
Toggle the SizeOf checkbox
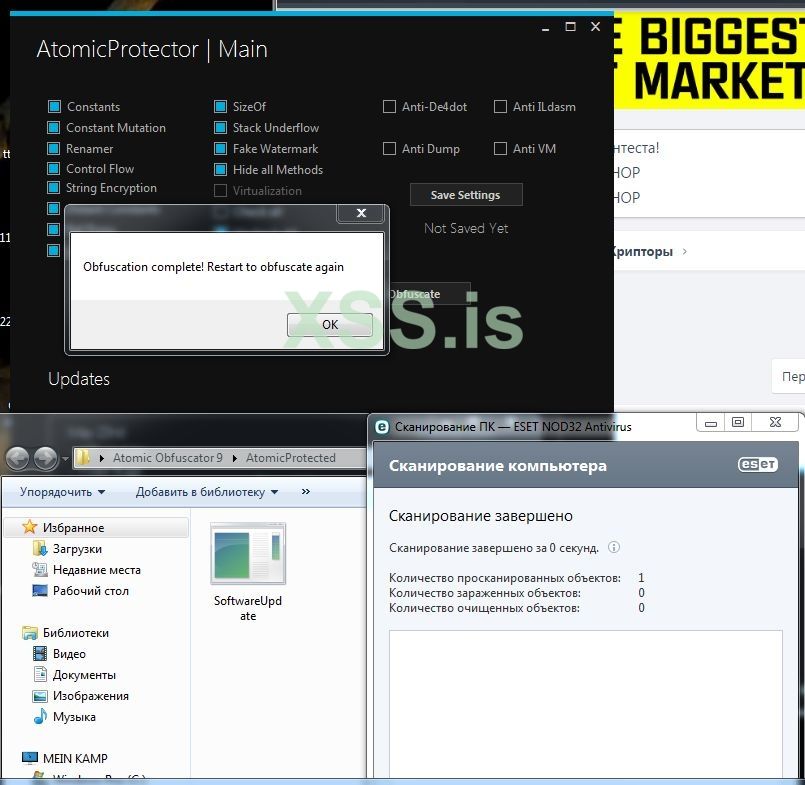tap(220, 107)
